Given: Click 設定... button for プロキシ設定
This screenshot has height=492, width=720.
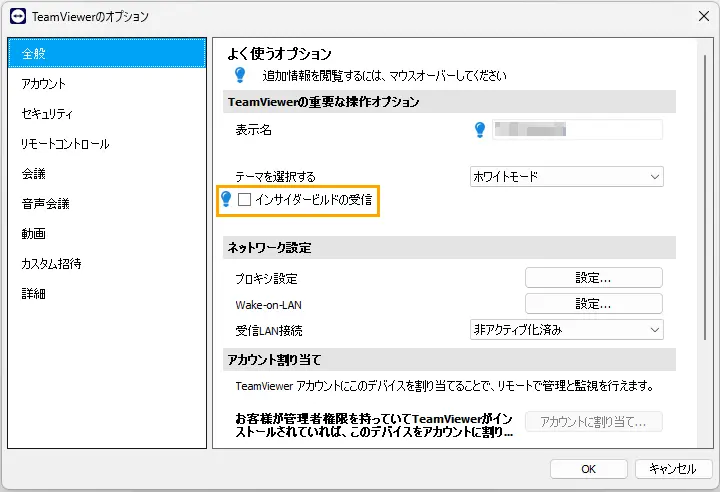Looking at the screenshot, I should 594,278.
